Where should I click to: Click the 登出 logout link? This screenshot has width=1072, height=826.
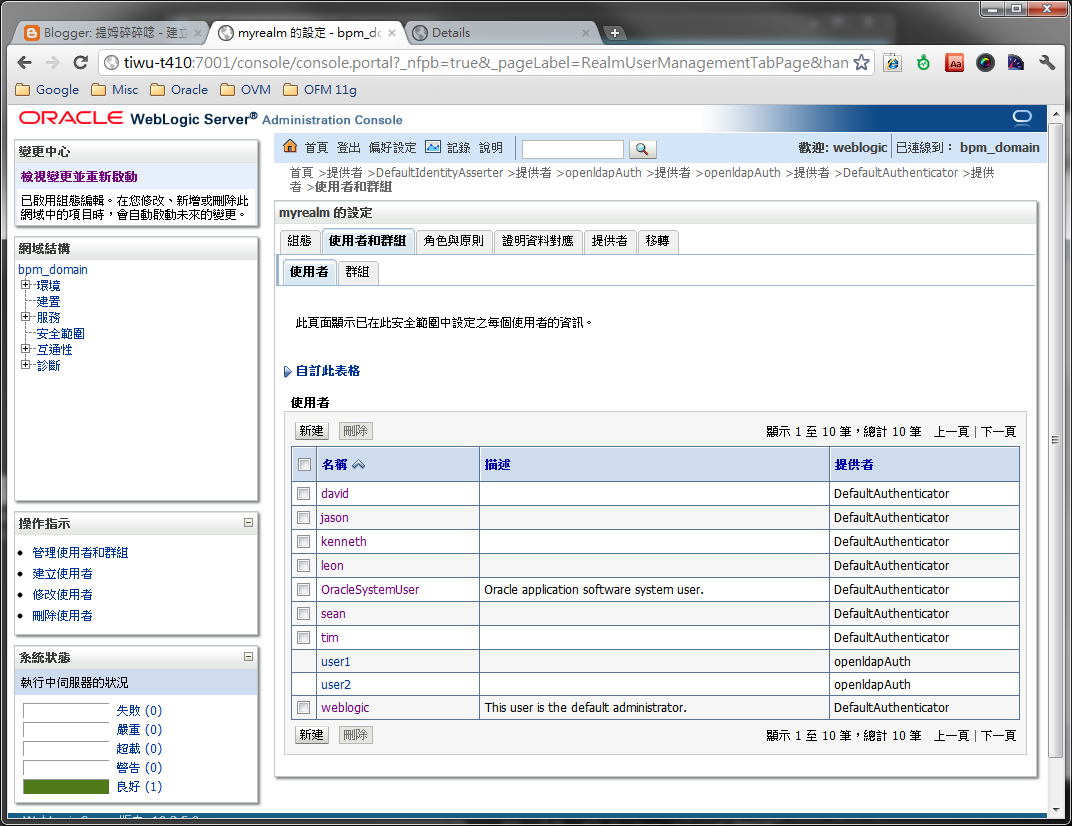pos(349,148)
